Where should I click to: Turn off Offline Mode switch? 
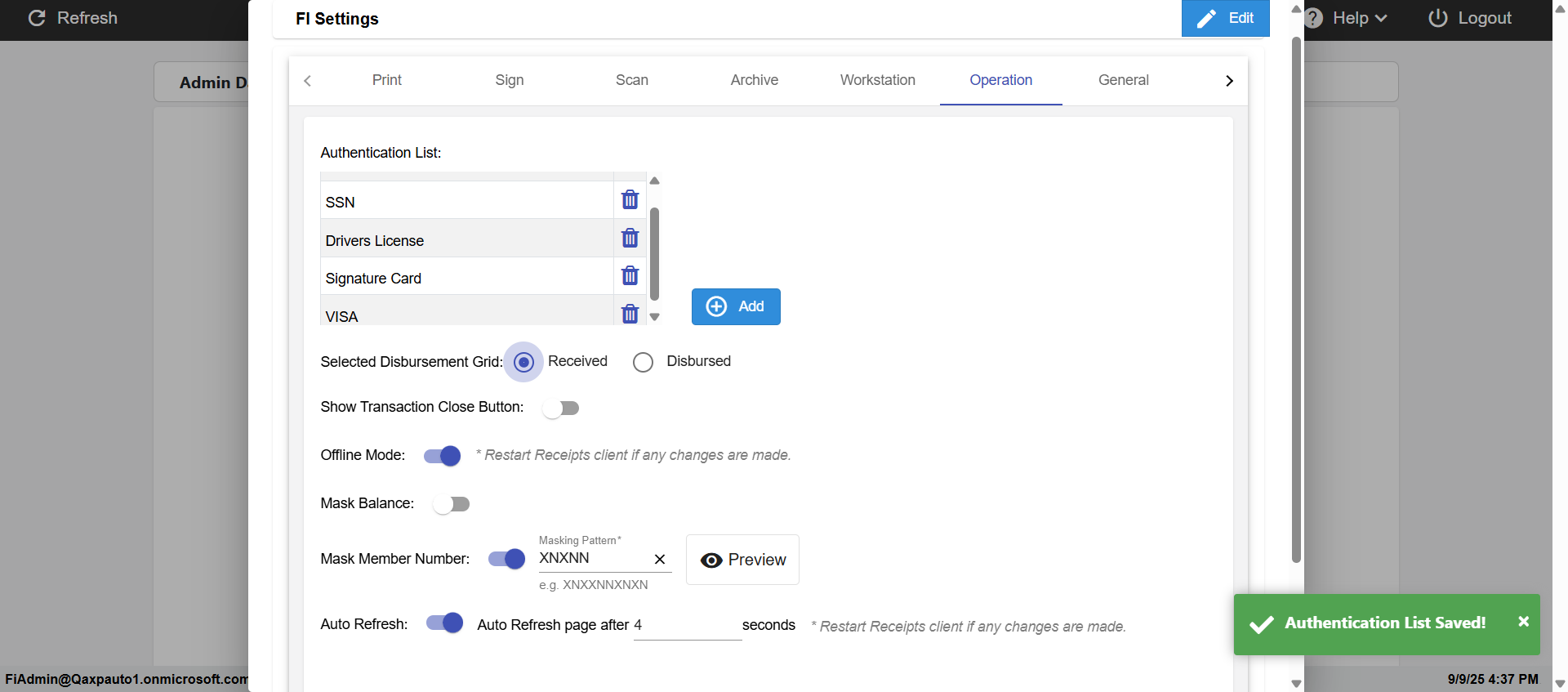tap(442, 456)
